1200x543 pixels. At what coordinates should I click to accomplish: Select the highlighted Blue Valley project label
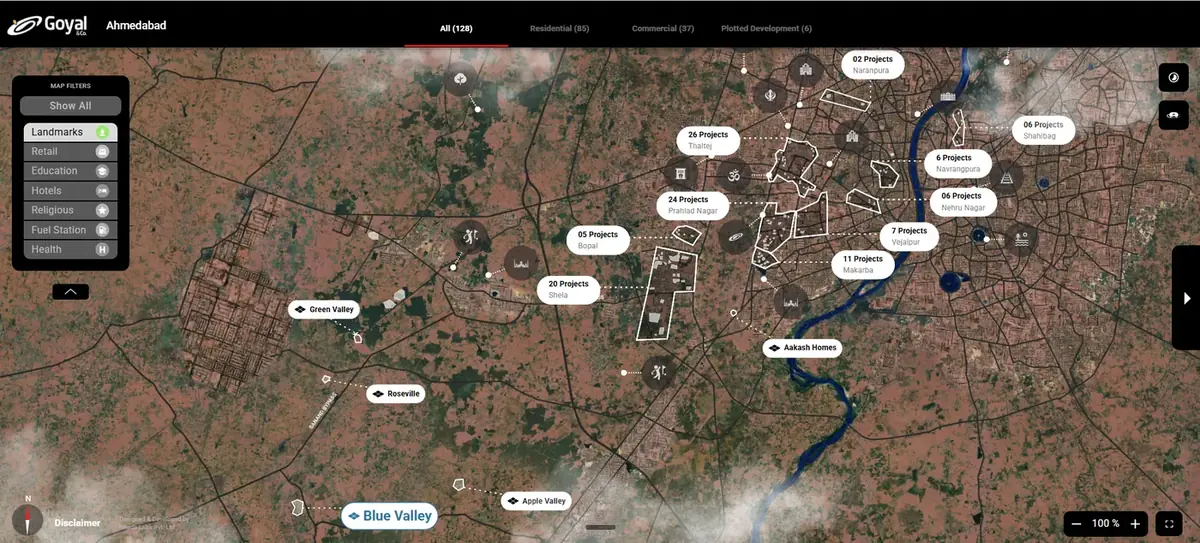389,516
